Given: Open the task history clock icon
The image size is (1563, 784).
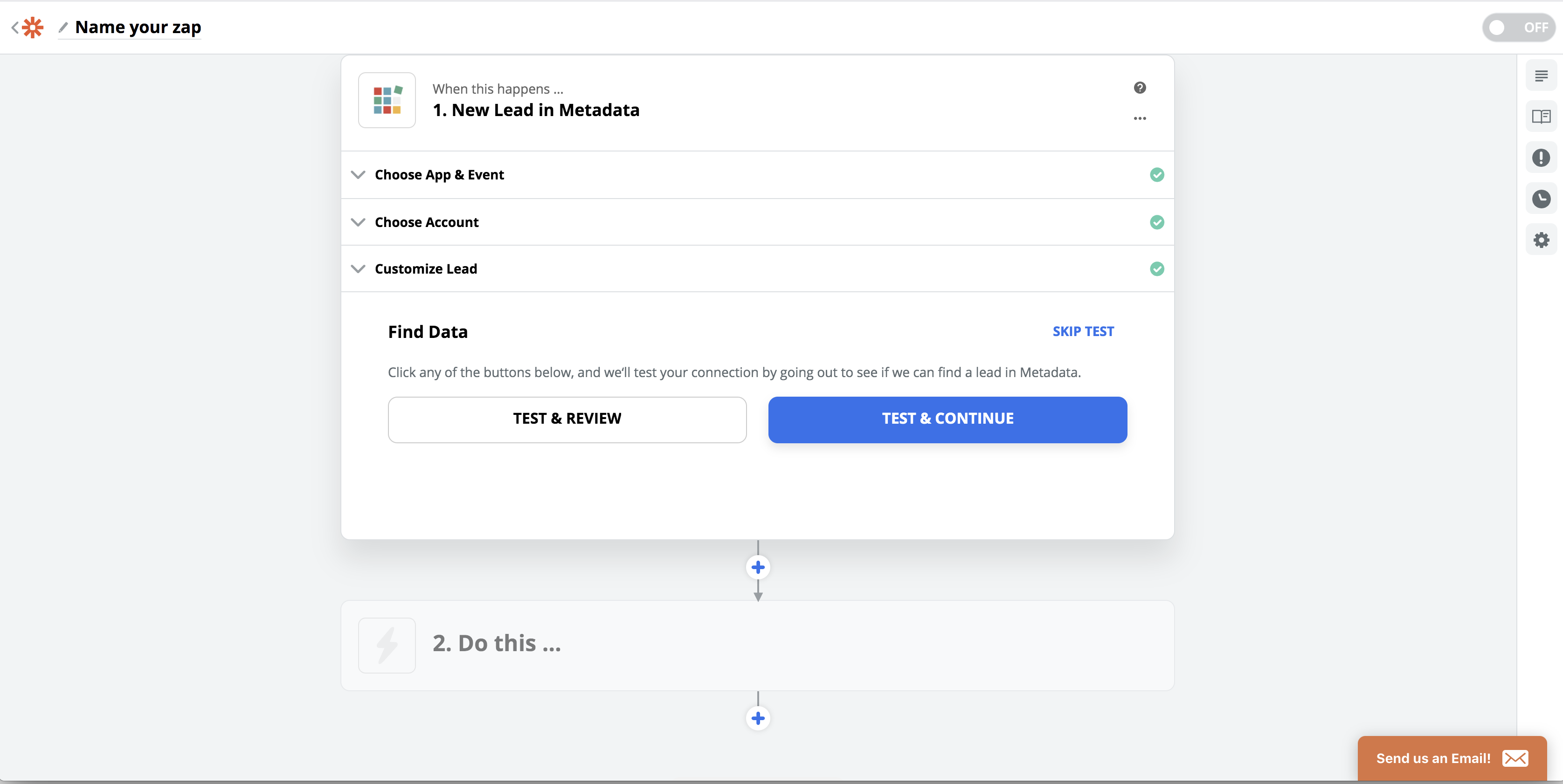Looking at the screenshot, I should pos(1541,199).
